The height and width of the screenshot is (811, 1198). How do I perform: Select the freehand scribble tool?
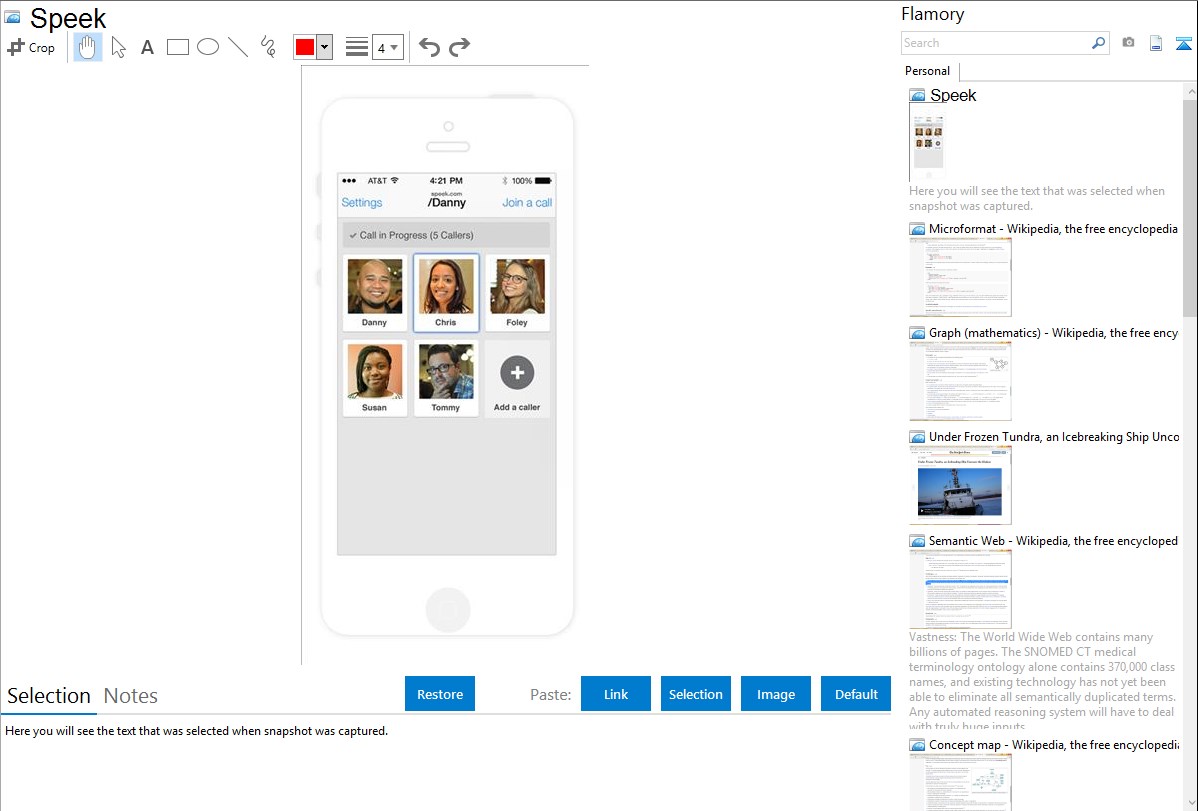pyautogui.click(x=268, y=47)
